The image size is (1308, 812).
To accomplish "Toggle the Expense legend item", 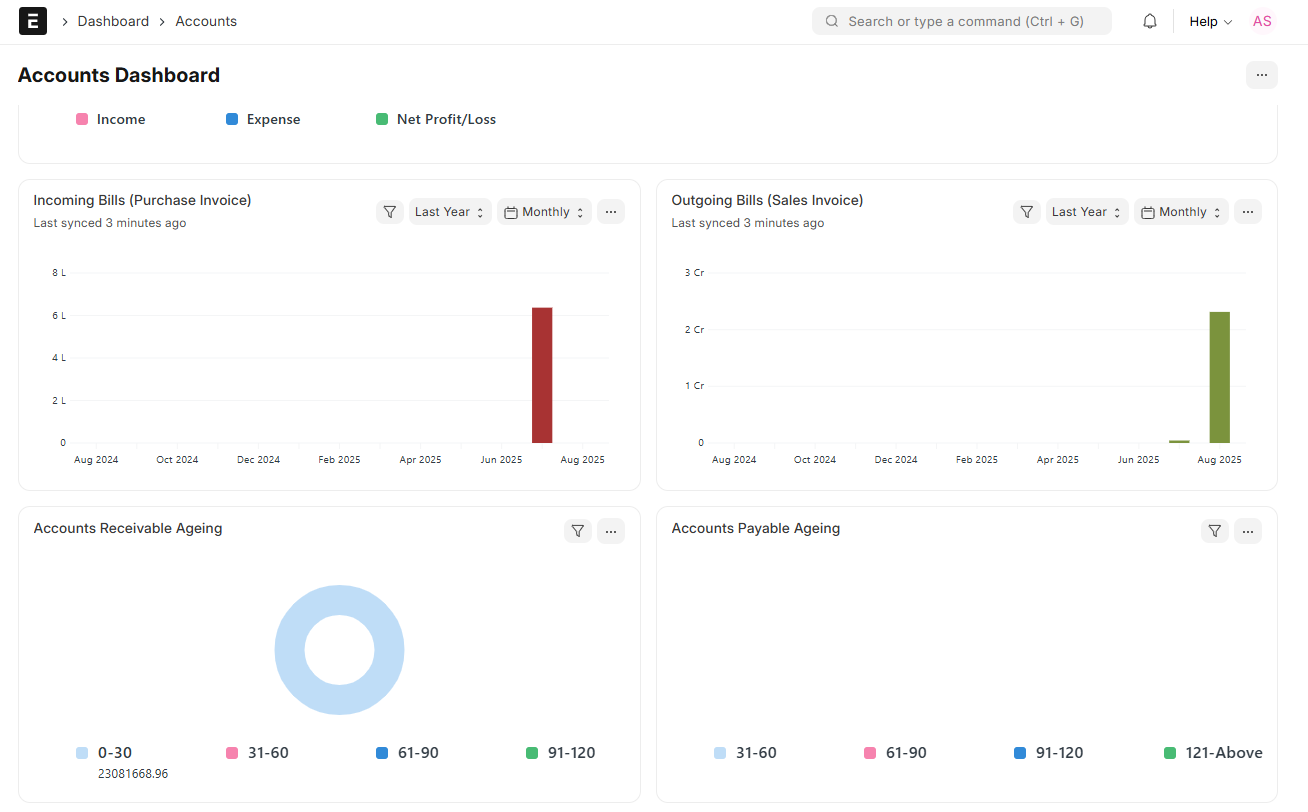I will (x=263, y=119).
